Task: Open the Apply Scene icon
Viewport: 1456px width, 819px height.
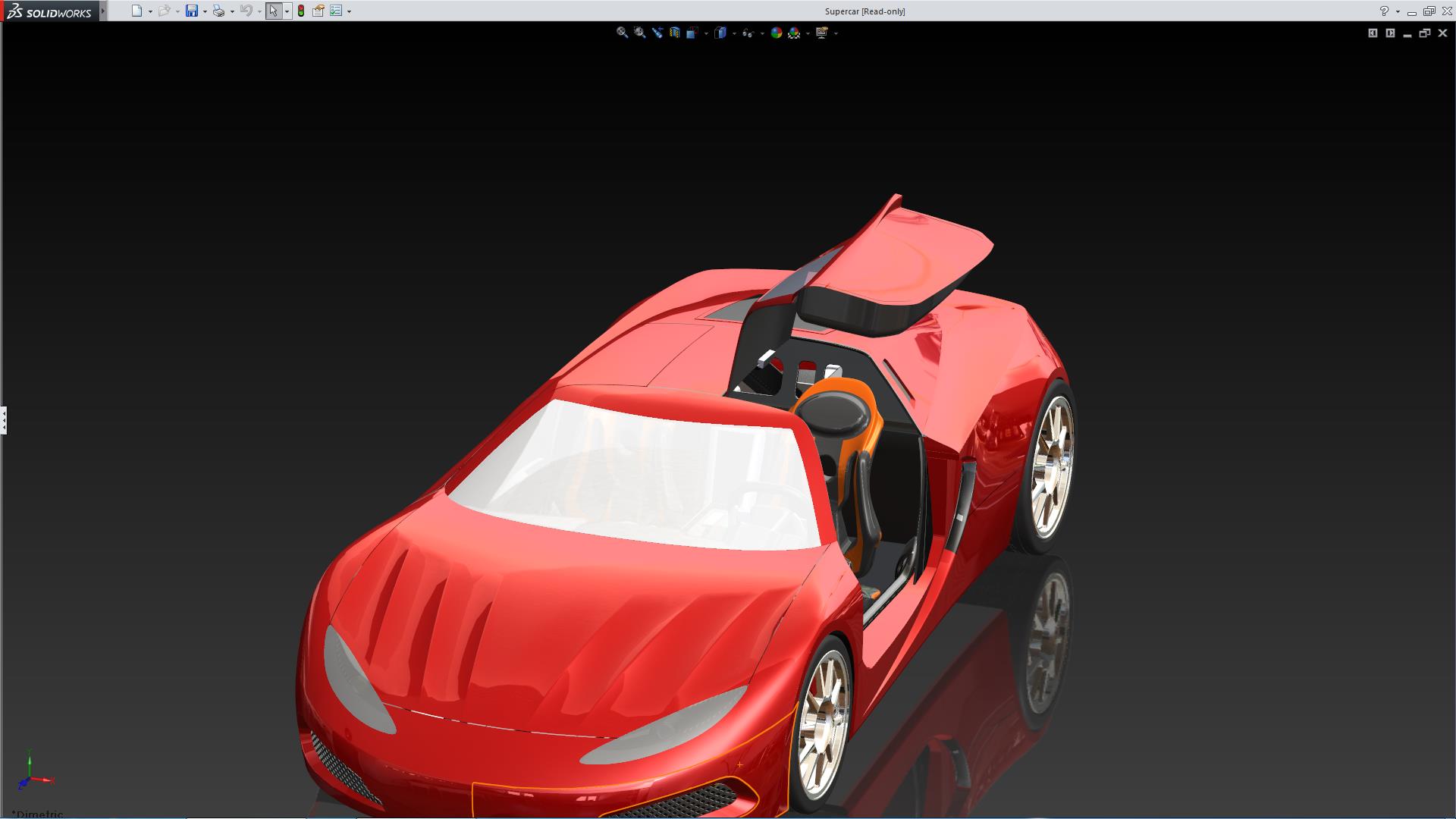Action: [x=794, y=33]
